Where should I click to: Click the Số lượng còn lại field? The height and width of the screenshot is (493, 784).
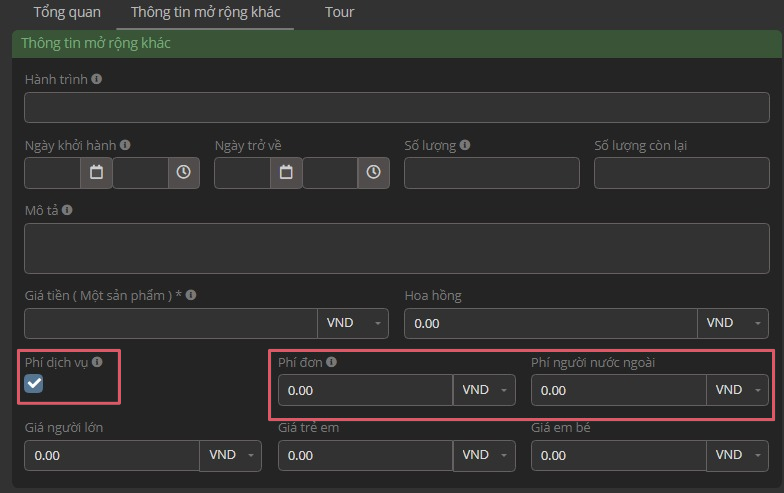point(681,173)
